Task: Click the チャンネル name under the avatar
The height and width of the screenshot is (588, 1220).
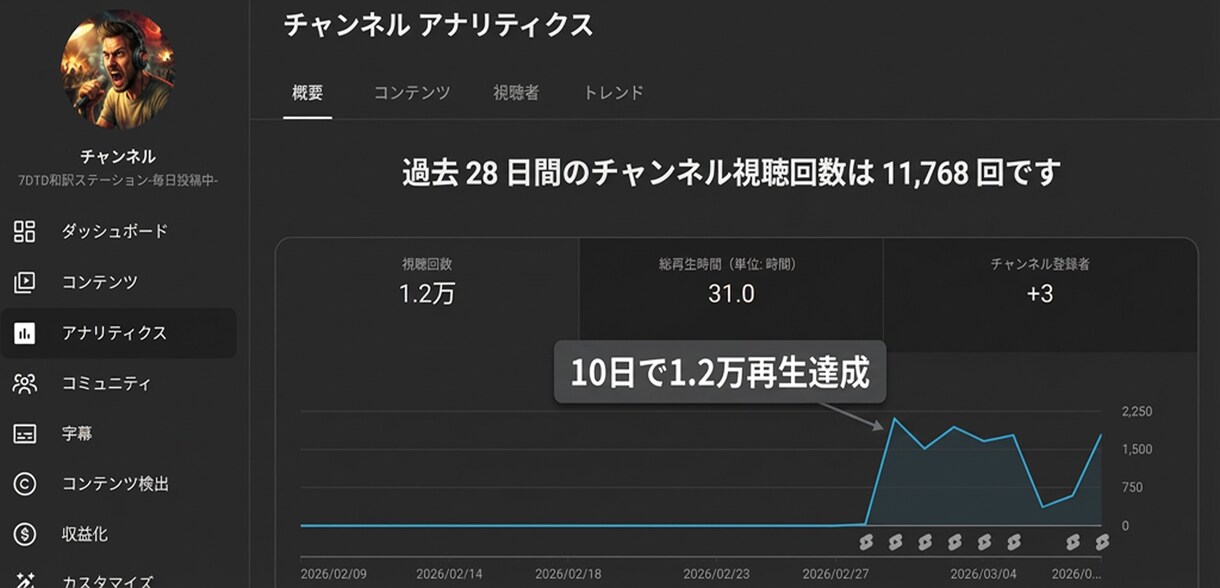Action: click(x=118, y=156)
